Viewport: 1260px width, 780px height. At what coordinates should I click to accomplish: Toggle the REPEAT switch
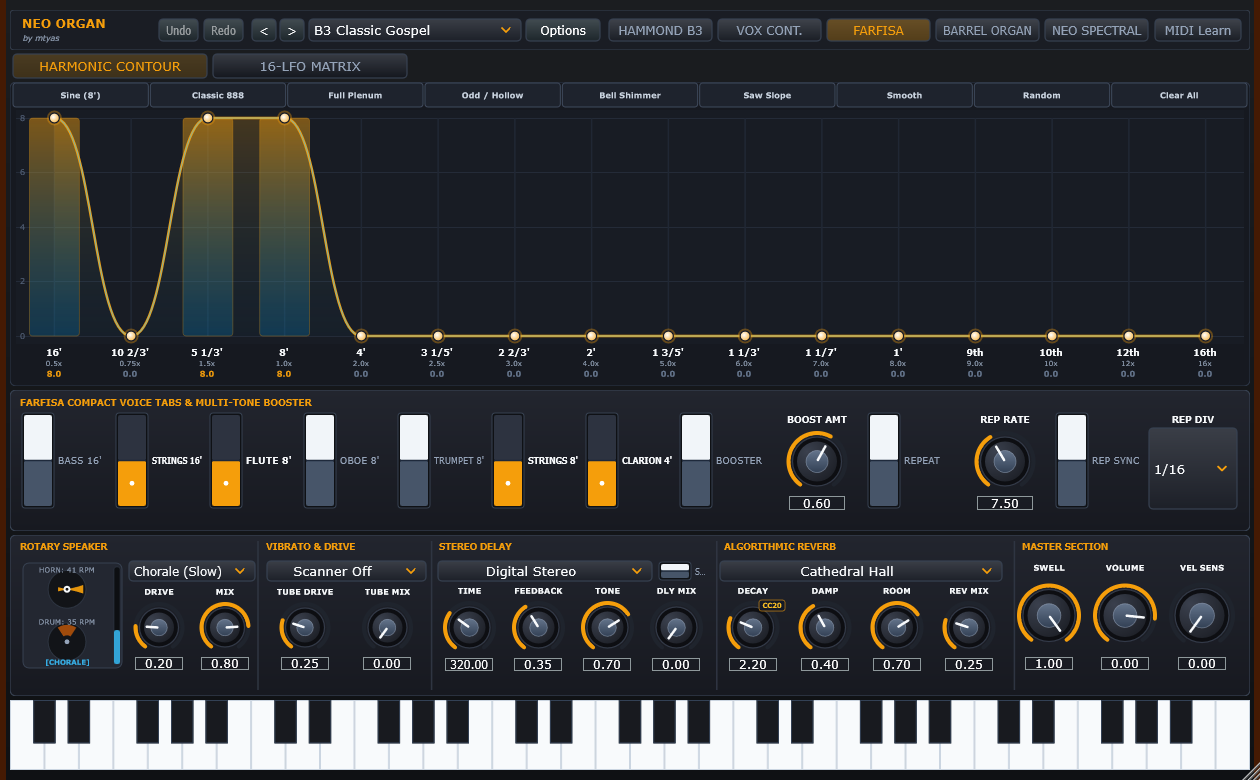coord(884,461)
